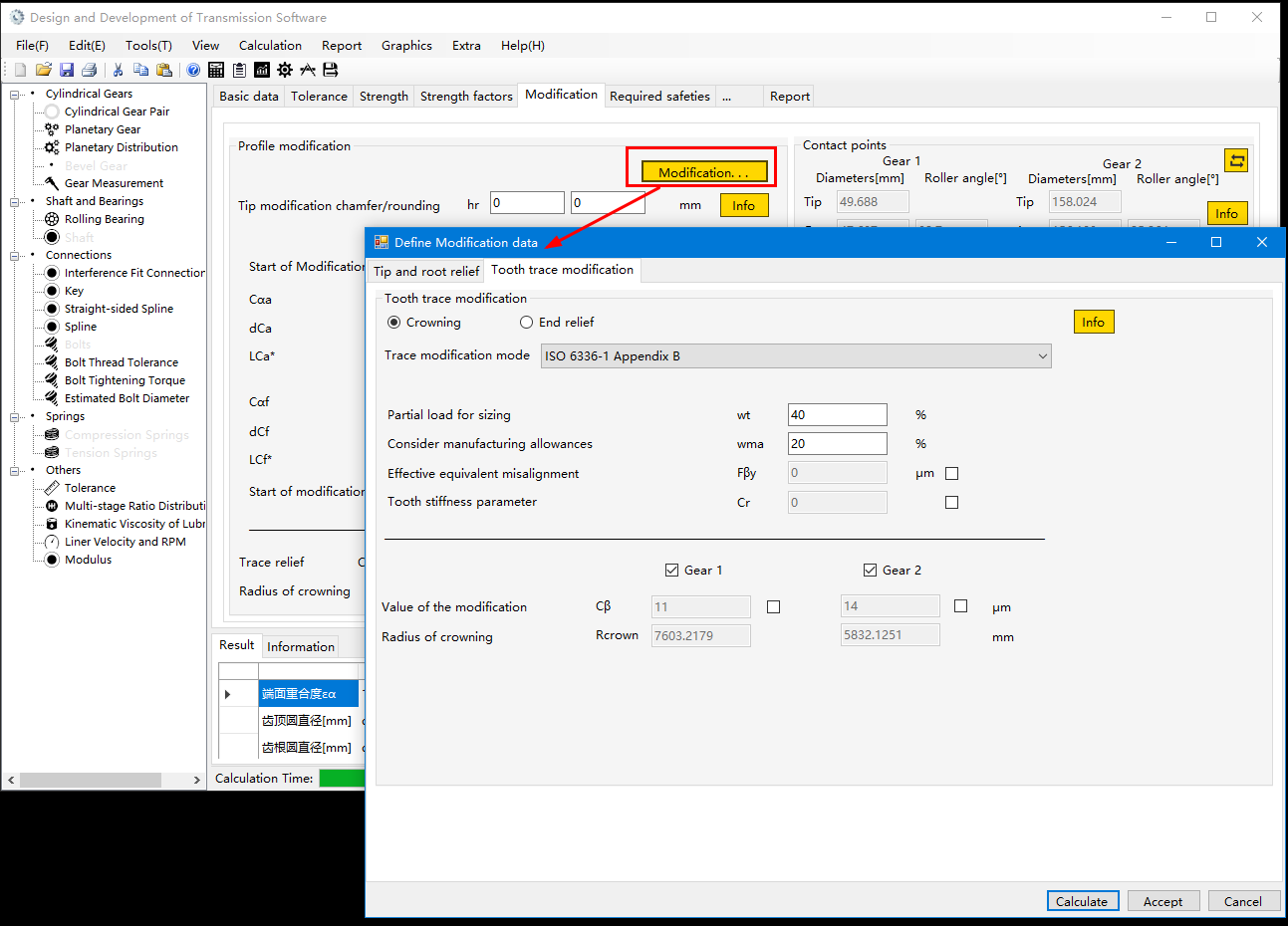Click Cancel in Define Modification dialog

click(1243, 901)
